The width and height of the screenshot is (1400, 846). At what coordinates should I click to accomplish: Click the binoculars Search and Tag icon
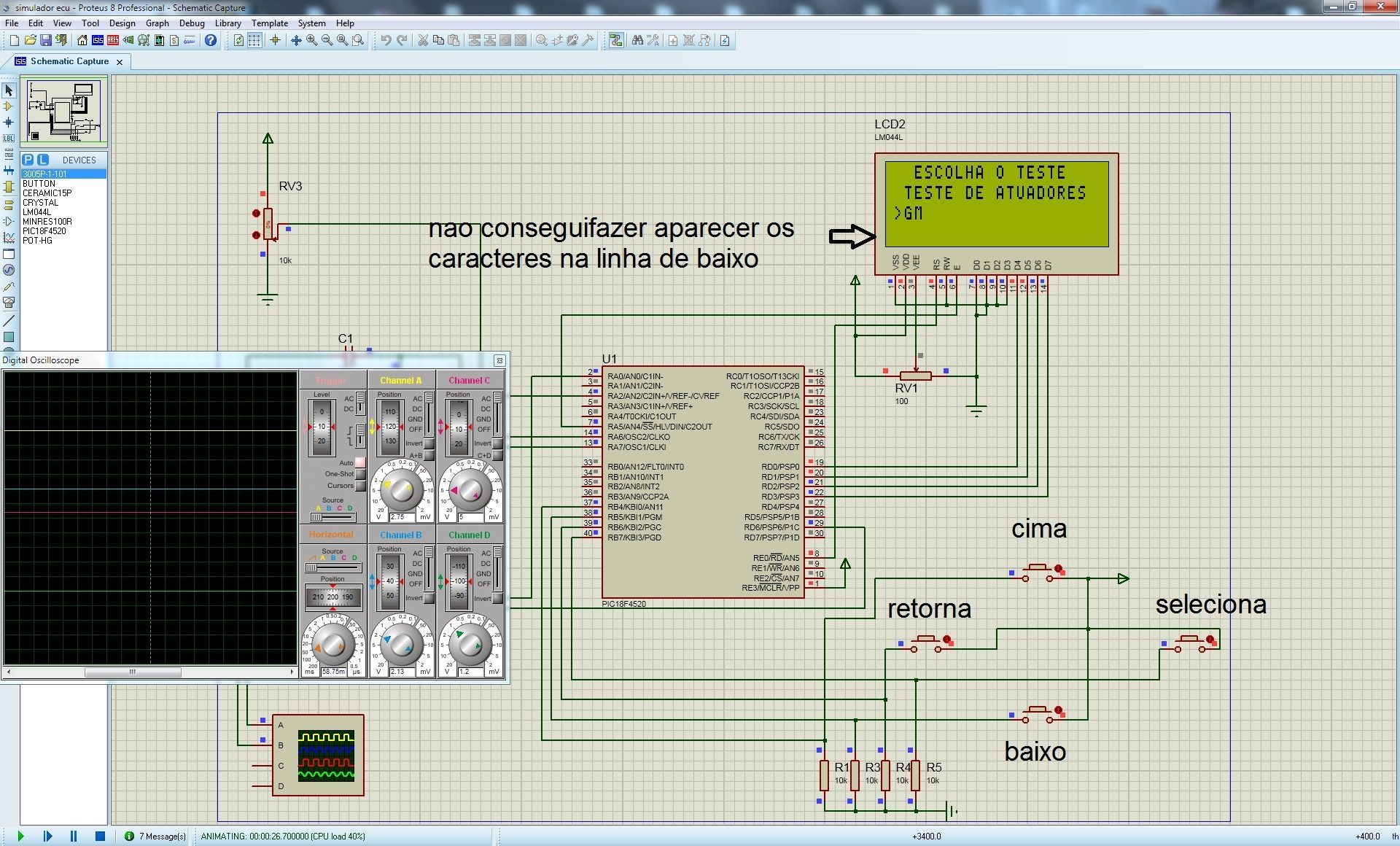[x=637, y=40]
